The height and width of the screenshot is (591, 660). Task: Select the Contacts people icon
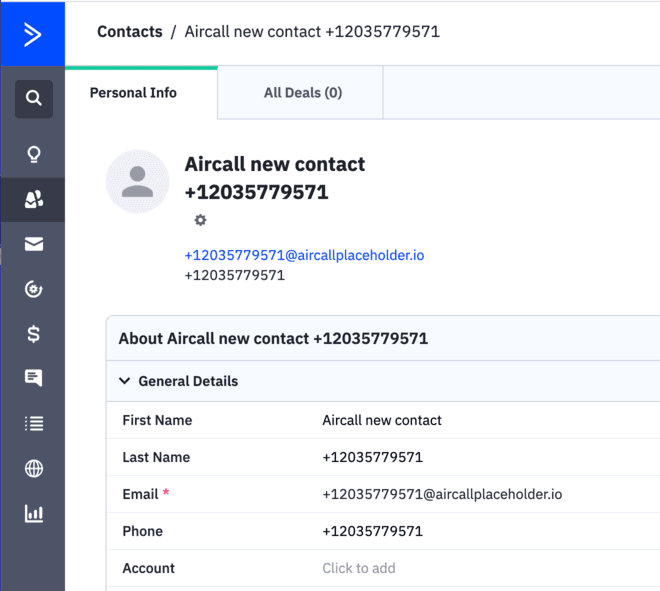pos(34,200)
